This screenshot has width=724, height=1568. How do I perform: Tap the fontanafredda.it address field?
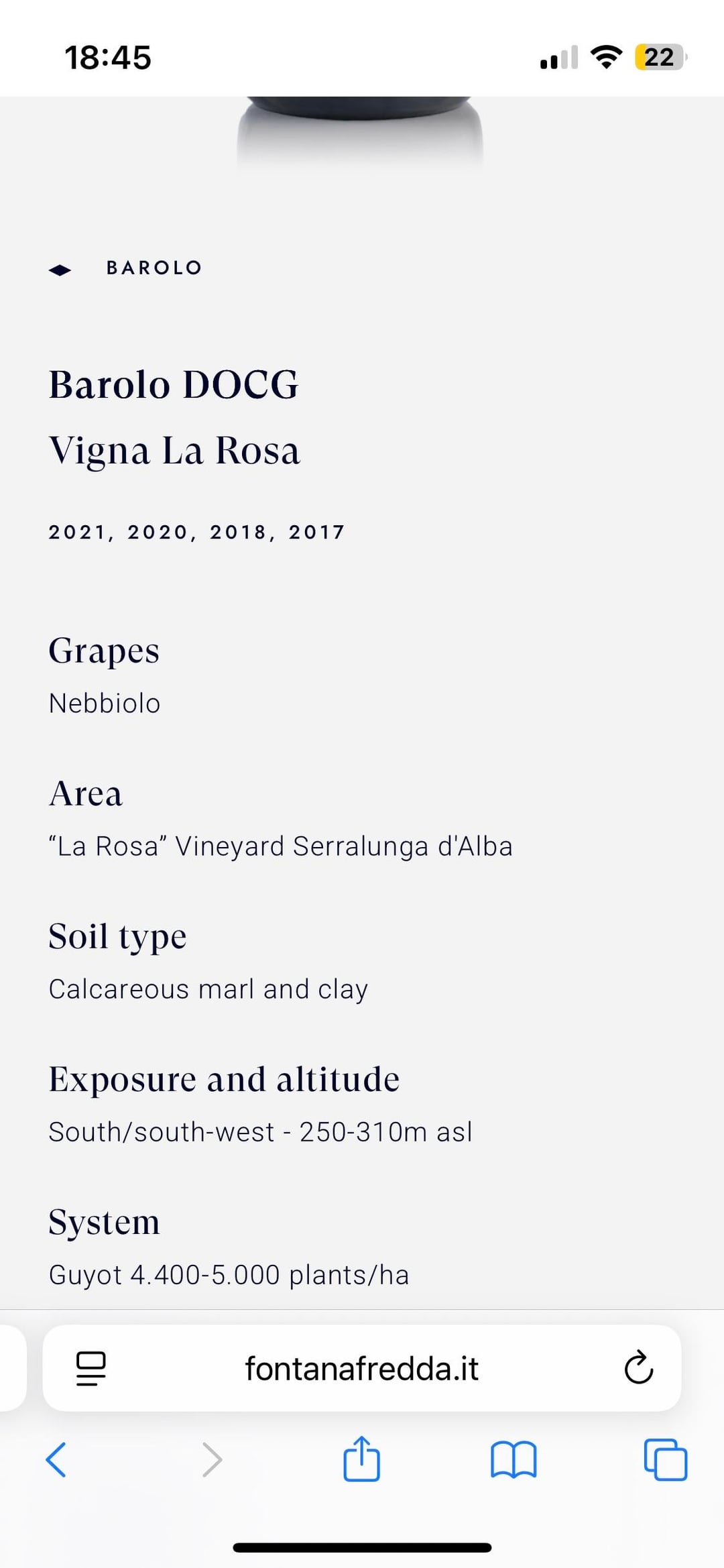(x=361, y=1368)
